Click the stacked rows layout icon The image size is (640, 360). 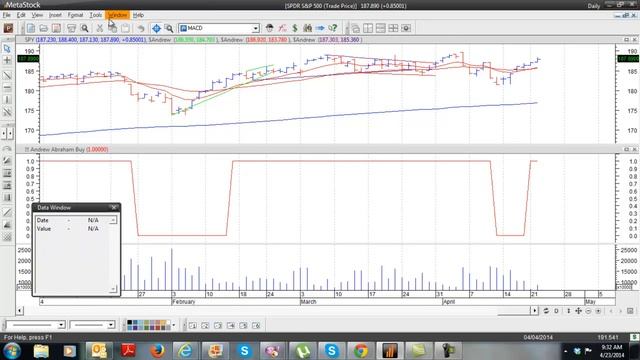(381, 28)
